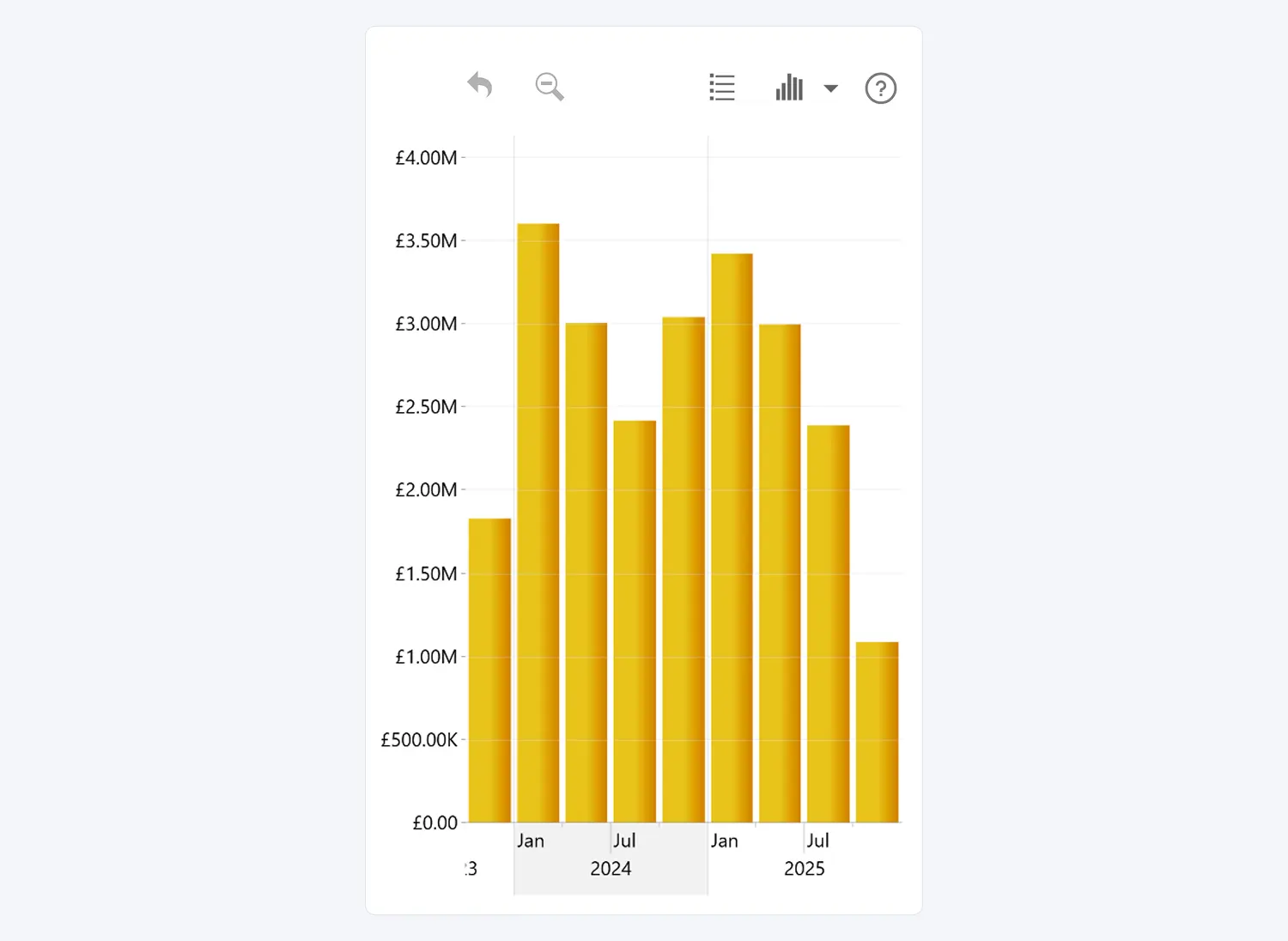1288x941 pixels.
Task: Click the 2025 year label on axis
Action: click(x=804, y=869)
